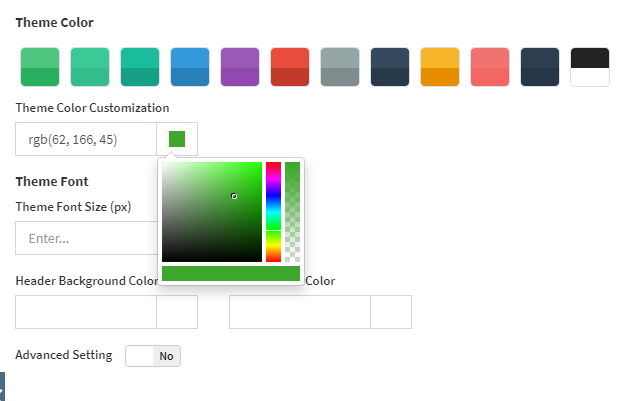Select the mint green theme swatch
The height and width of the screenshot is (401, 638).
[90, 67]
